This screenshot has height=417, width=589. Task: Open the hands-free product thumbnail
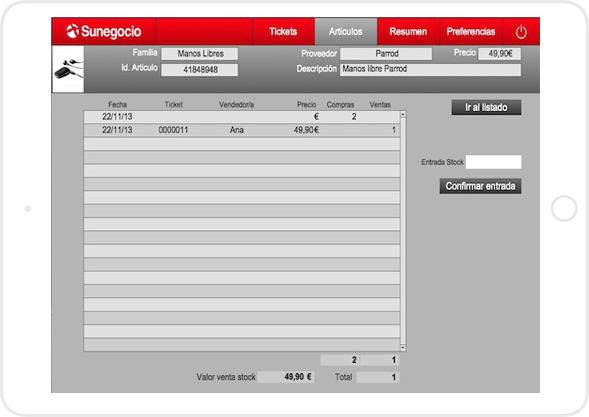coord(68,69)
